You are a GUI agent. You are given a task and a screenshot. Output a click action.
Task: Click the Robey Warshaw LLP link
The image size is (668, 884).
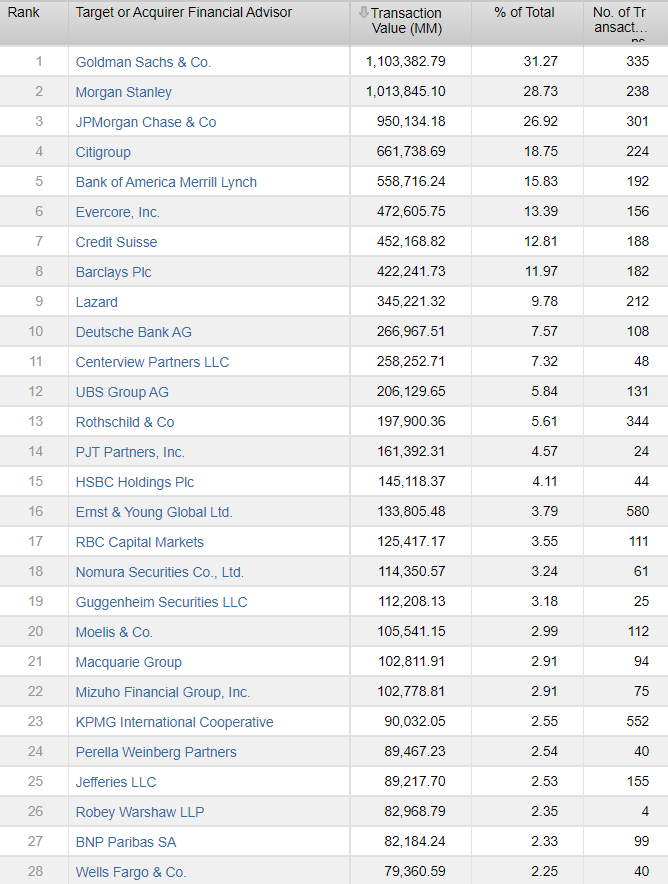140,812
